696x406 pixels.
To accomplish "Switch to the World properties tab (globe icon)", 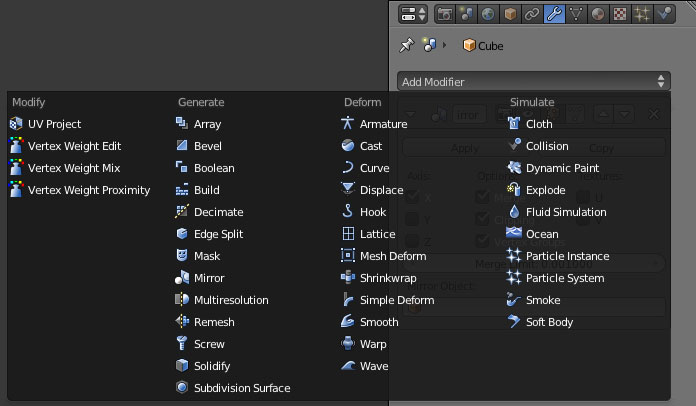I will [487, 14].
